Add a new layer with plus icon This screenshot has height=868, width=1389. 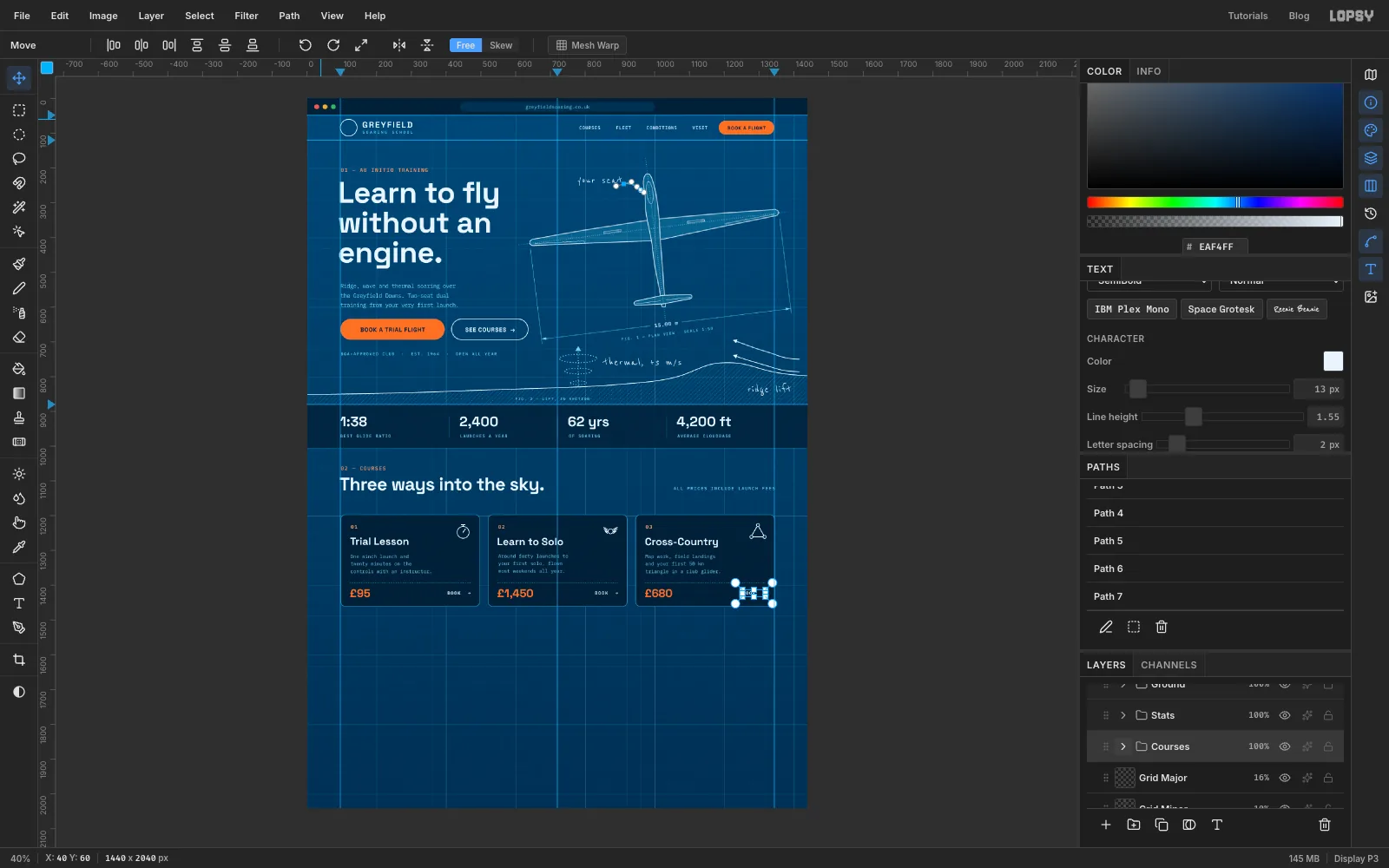(x=1106, y=825)
